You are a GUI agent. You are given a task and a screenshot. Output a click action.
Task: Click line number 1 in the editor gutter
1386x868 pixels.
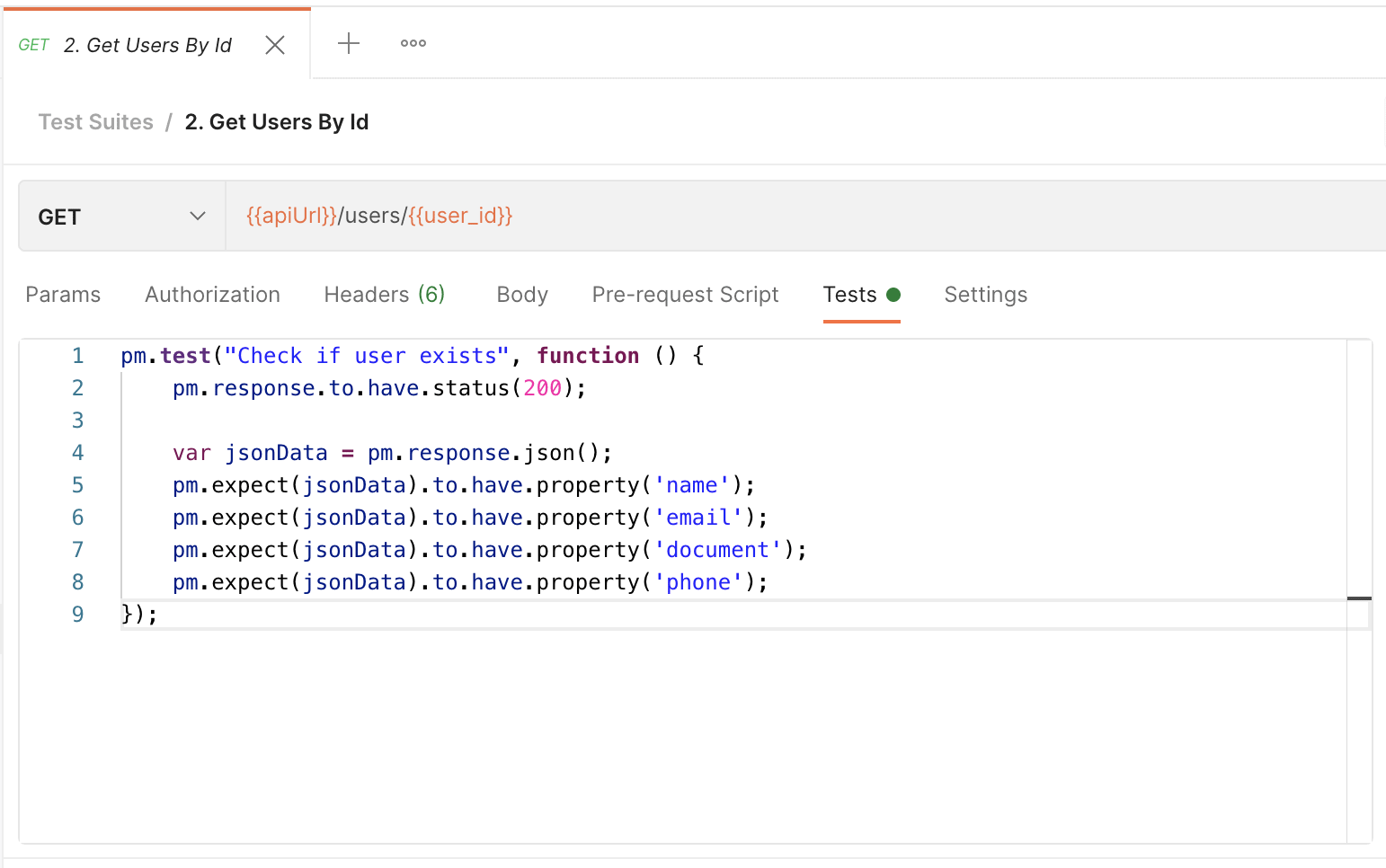(x=78, y=356)
